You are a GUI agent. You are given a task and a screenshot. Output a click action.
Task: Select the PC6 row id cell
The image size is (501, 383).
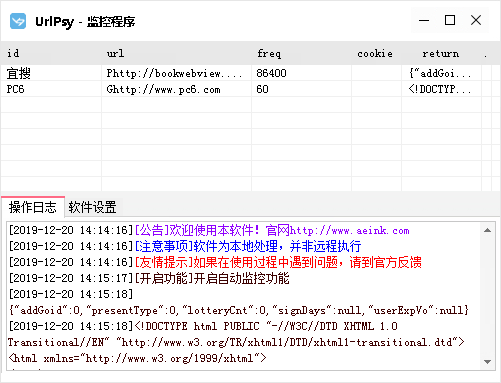pyautogui.click(x=51, y=89)
